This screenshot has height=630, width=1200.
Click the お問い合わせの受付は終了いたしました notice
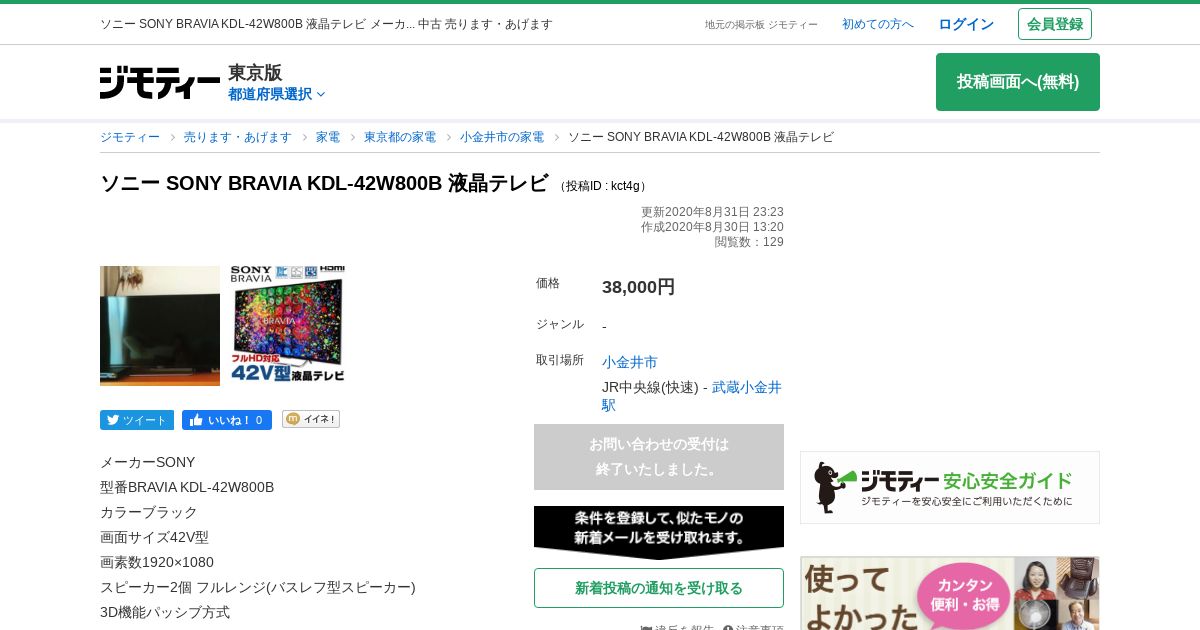(659, 457)
